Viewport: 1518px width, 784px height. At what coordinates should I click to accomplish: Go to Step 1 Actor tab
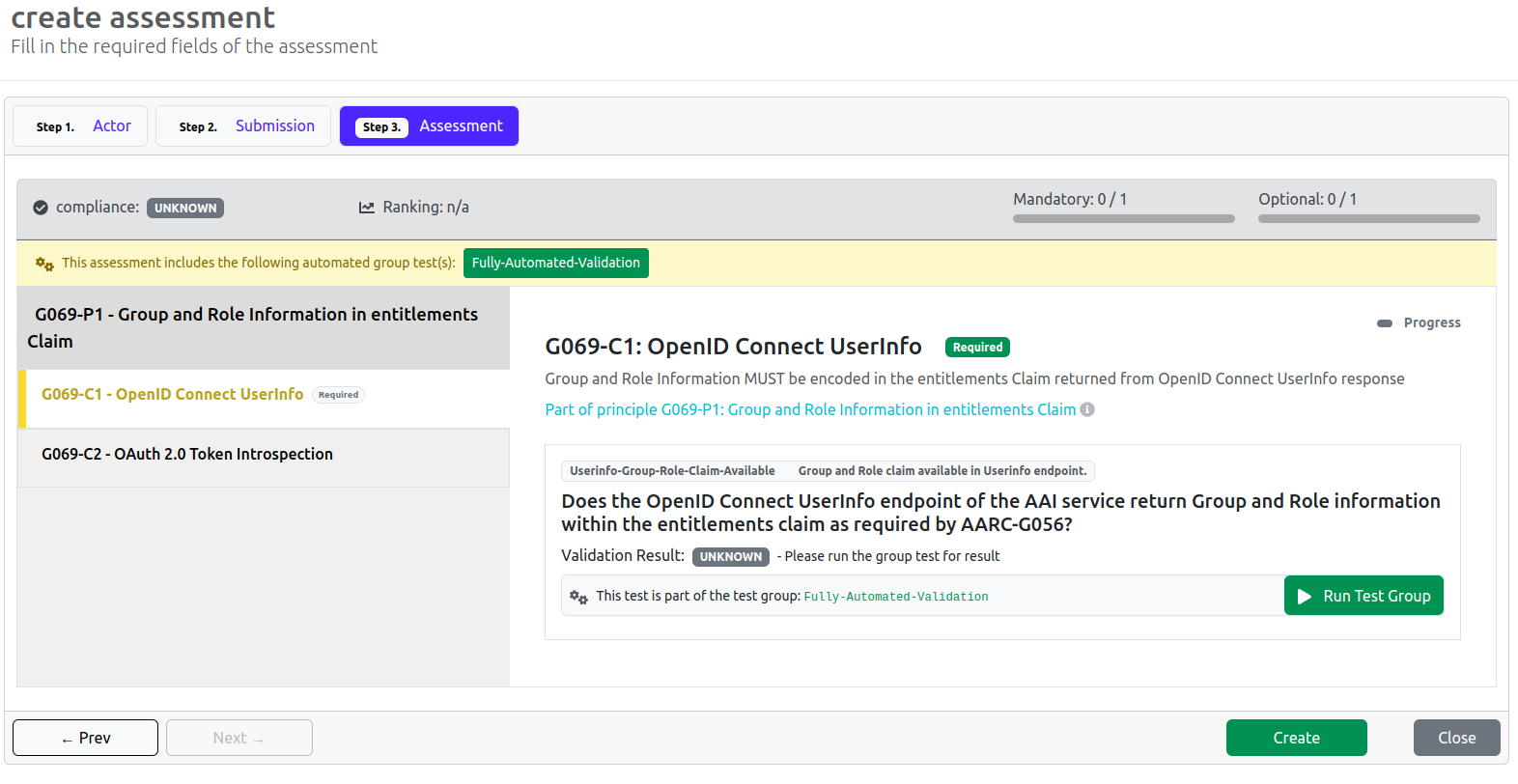80,126
